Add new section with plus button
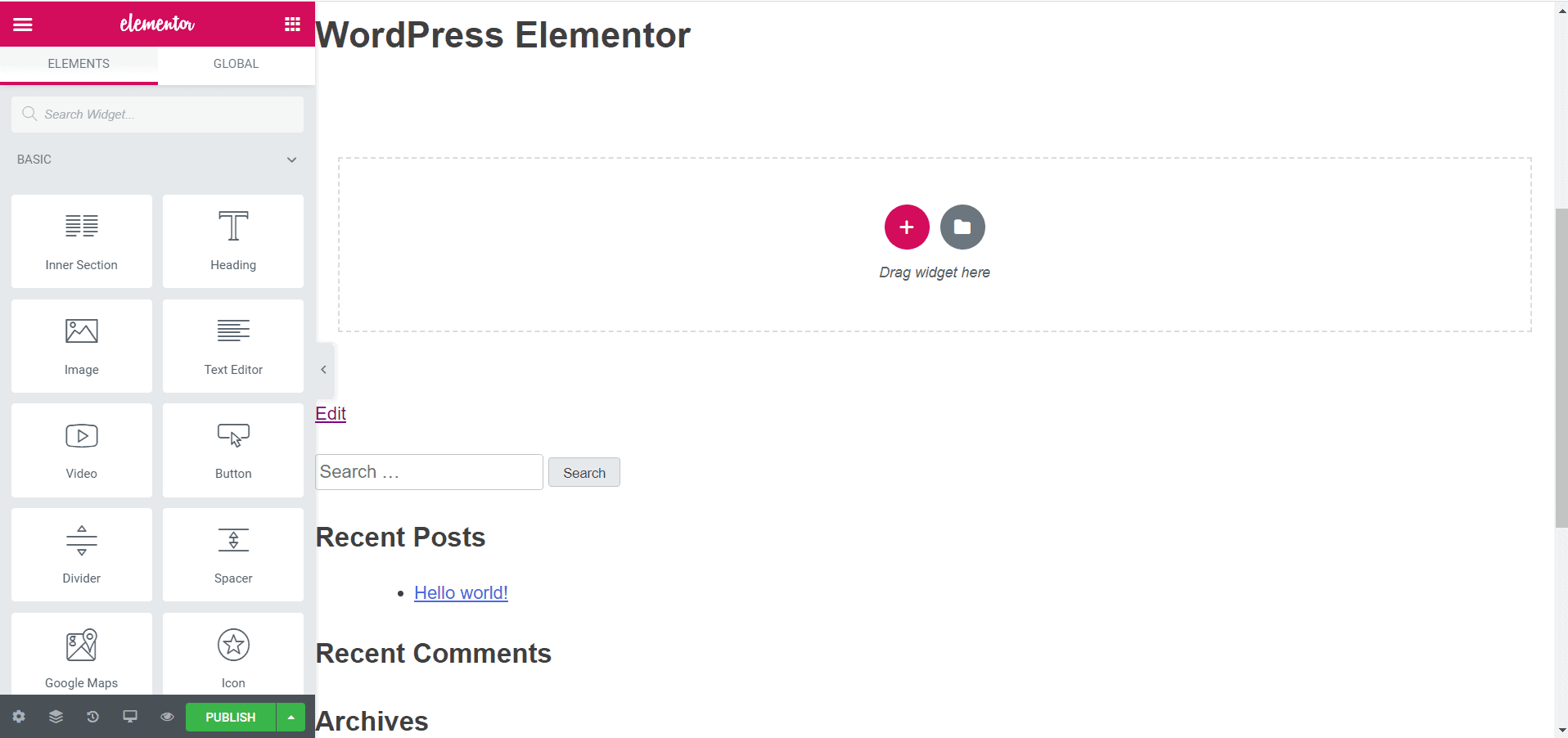This screenshot has width=1568, height=738. (x=907, y=227)
